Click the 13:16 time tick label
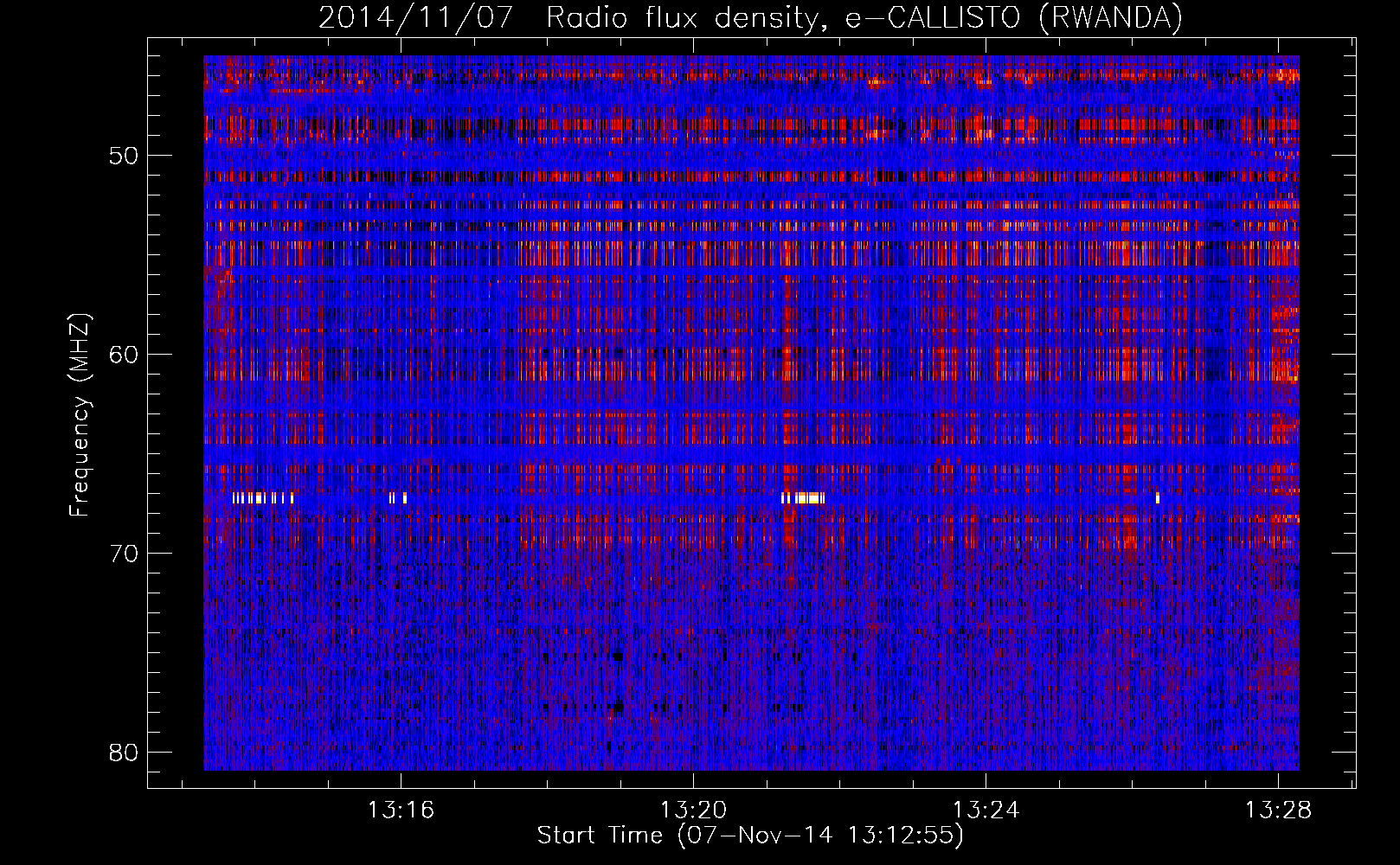The image size is (1400, 865). pyautogui.click(x=401, y=811)
